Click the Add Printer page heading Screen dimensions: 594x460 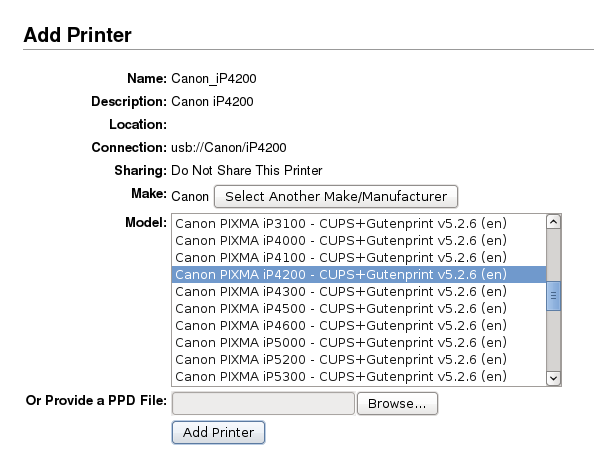tap(77, 35)
